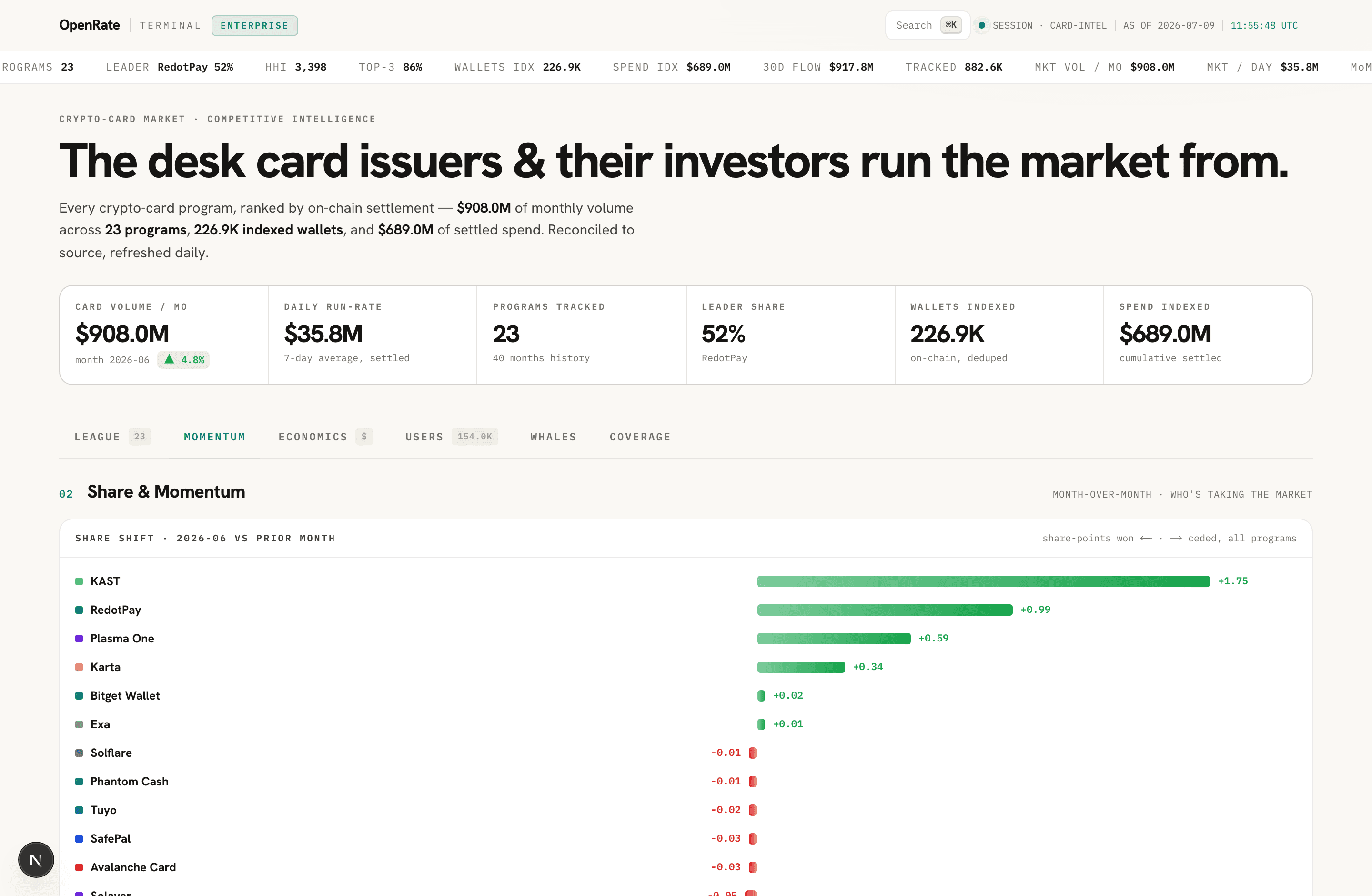Switch to the LEAGUE tab
1372x896 pixels.
pos(112,437)
